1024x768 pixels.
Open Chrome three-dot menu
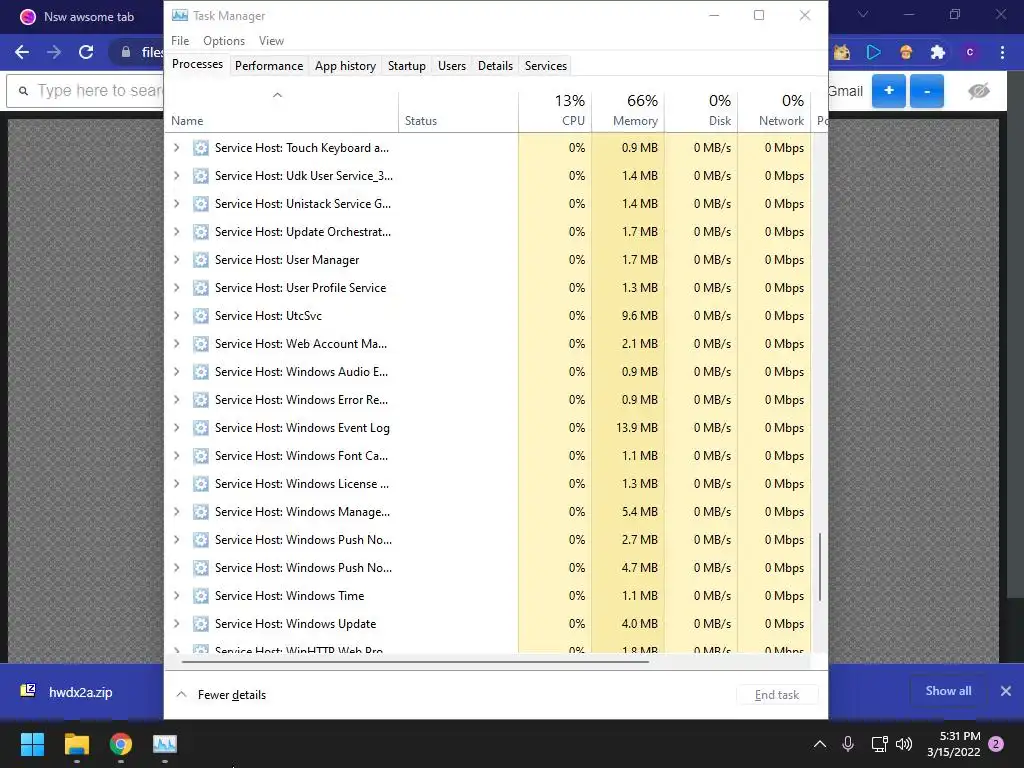pos(1002,52)
